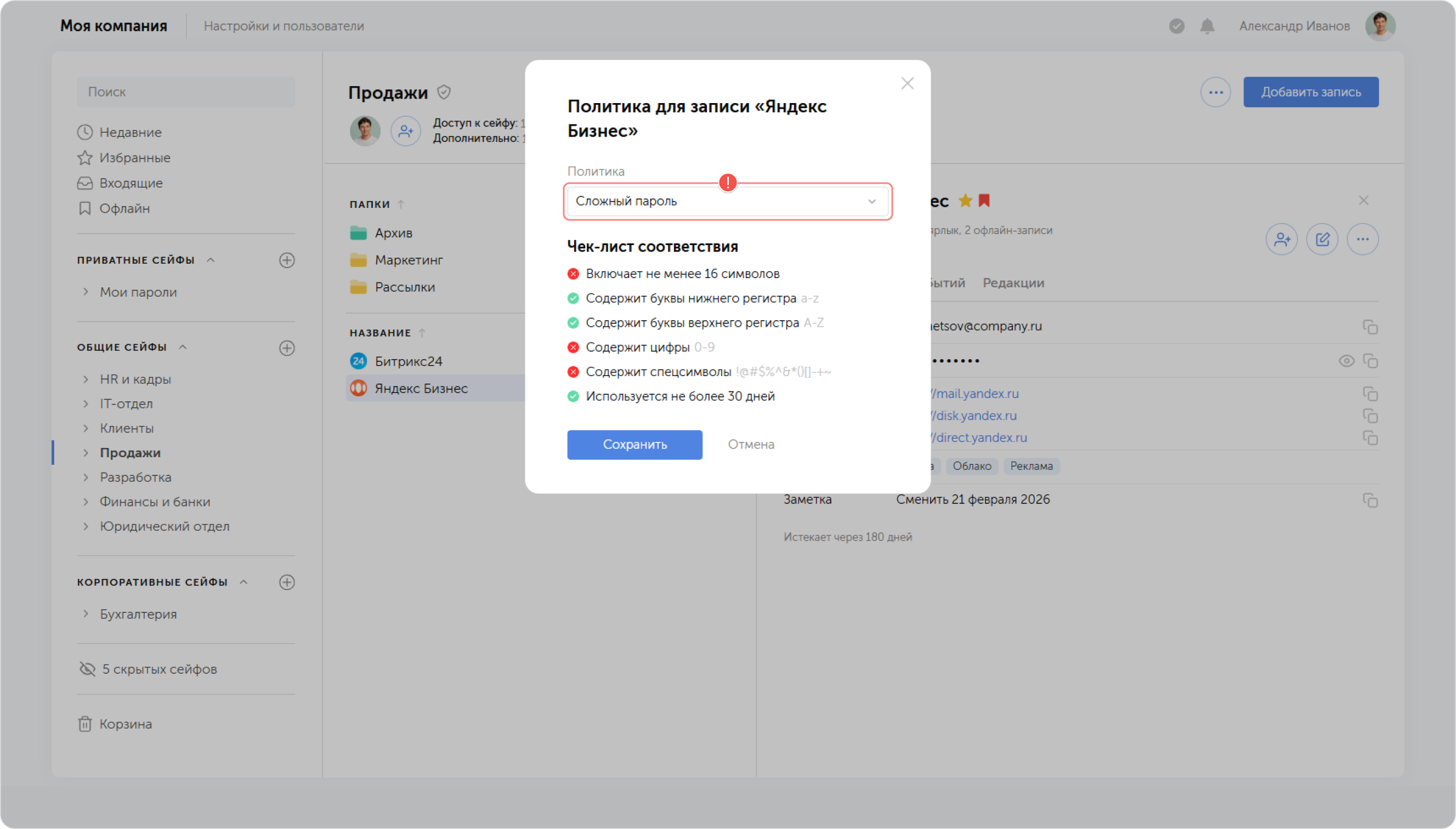Add user to Продажи safe icon
Screen dimensions: 1456x829
[405, 131]
